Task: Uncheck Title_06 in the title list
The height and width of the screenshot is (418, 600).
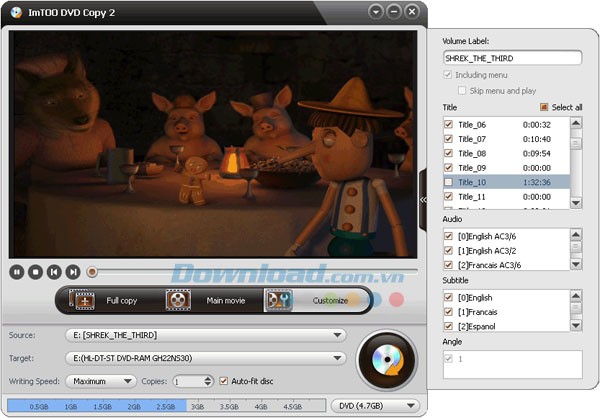Action: [448, 124]
